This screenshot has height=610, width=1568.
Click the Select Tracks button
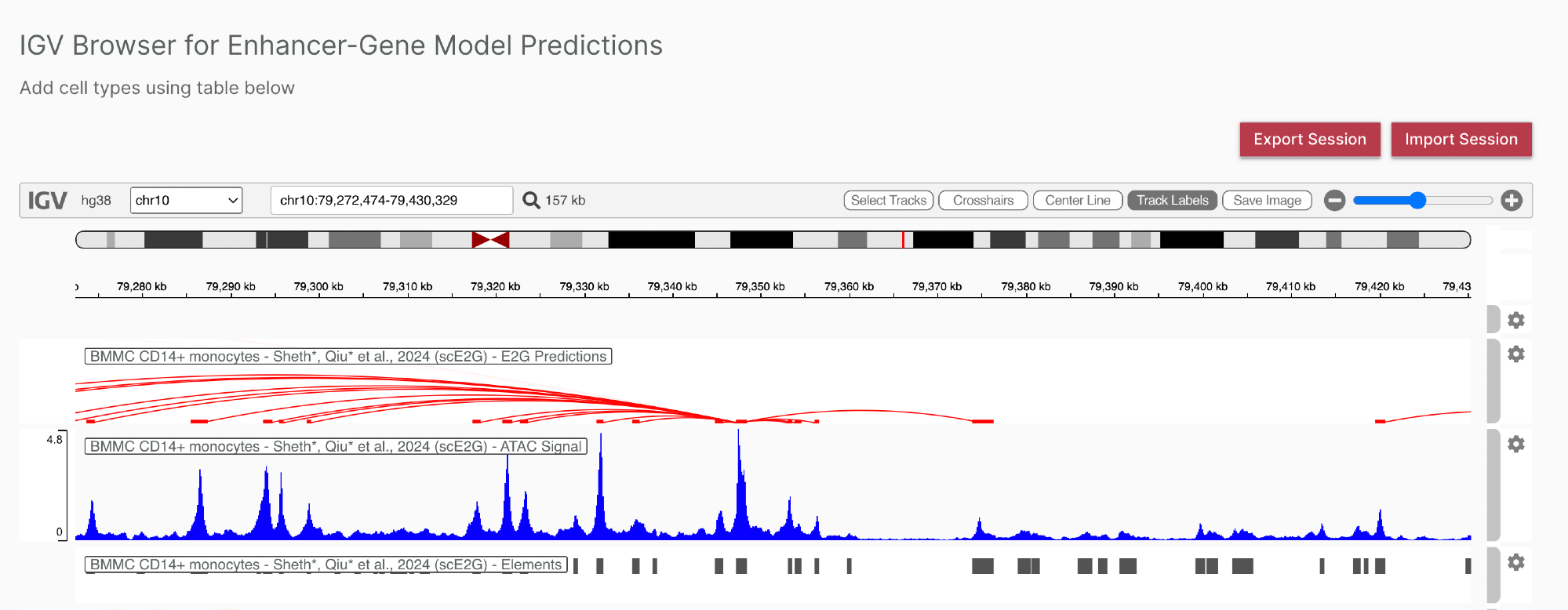click(888, 201)
